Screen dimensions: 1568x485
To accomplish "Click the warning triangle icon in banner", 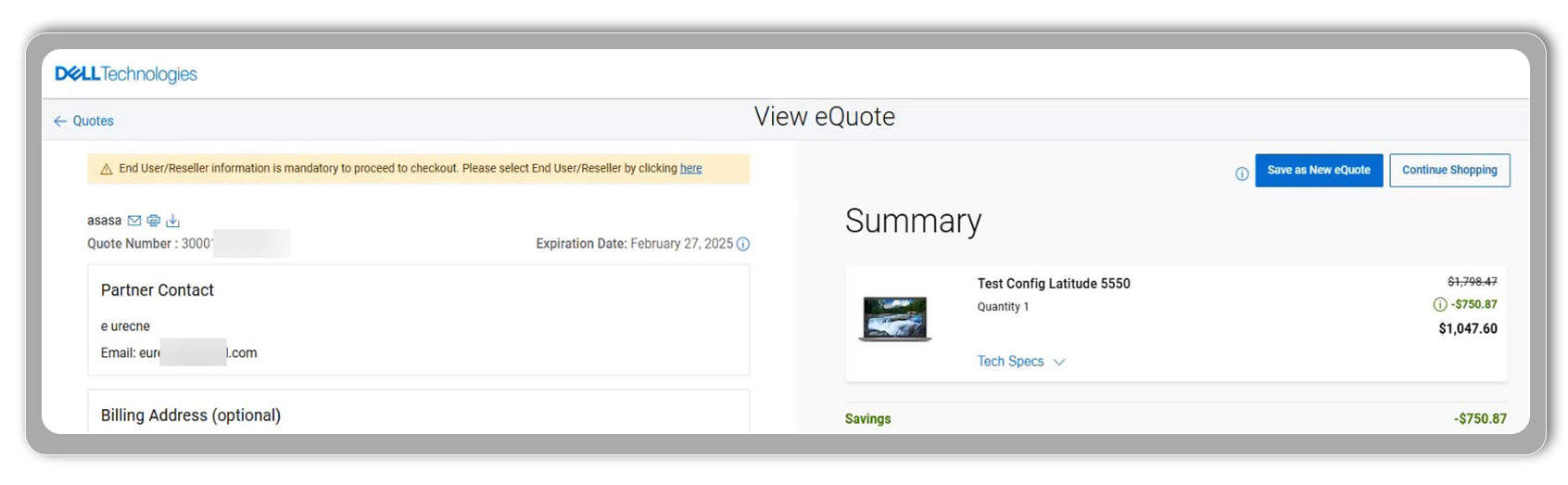I will (x=106, y=169).
